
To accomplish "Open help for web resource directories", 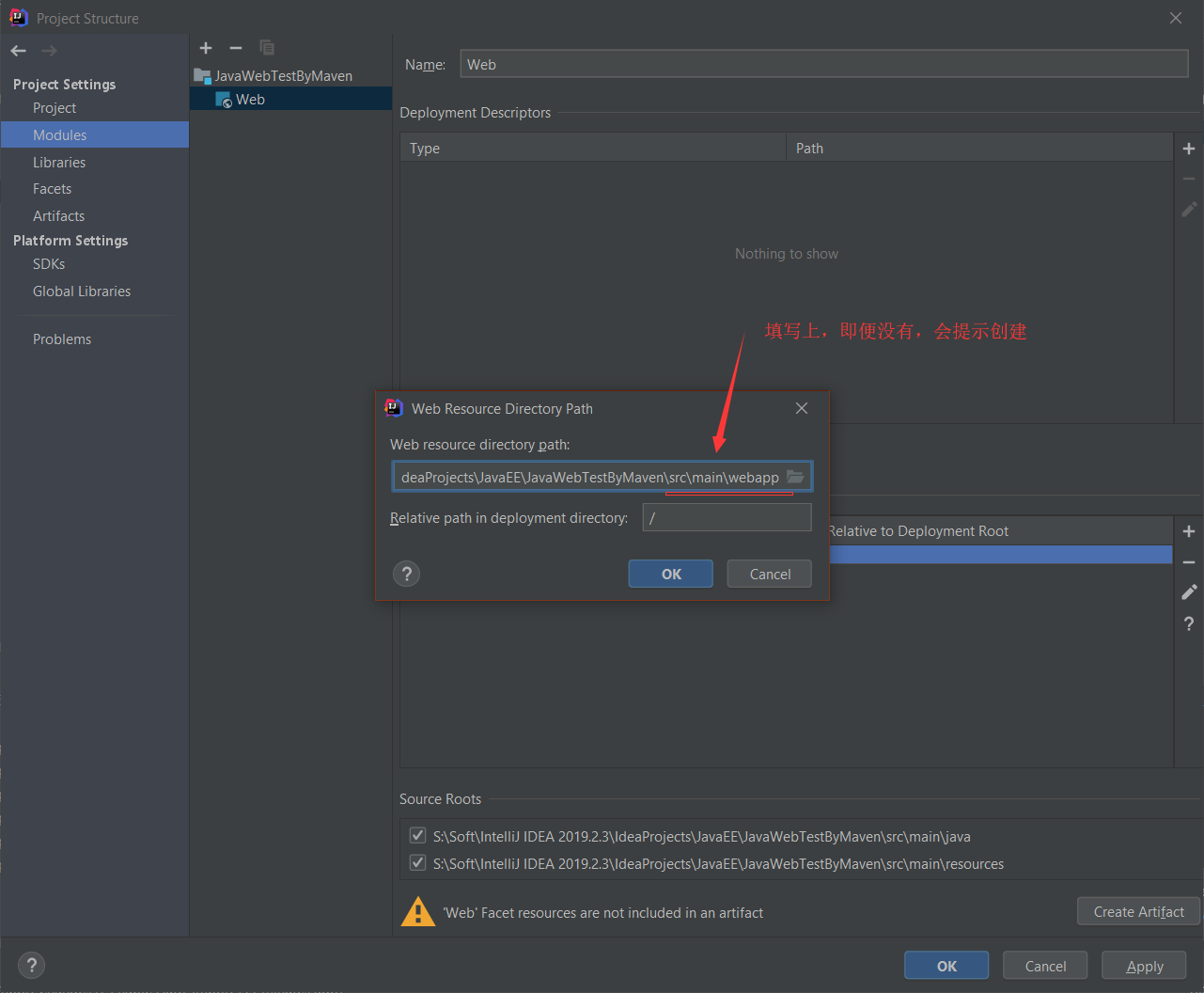I will coord(1189,623).
